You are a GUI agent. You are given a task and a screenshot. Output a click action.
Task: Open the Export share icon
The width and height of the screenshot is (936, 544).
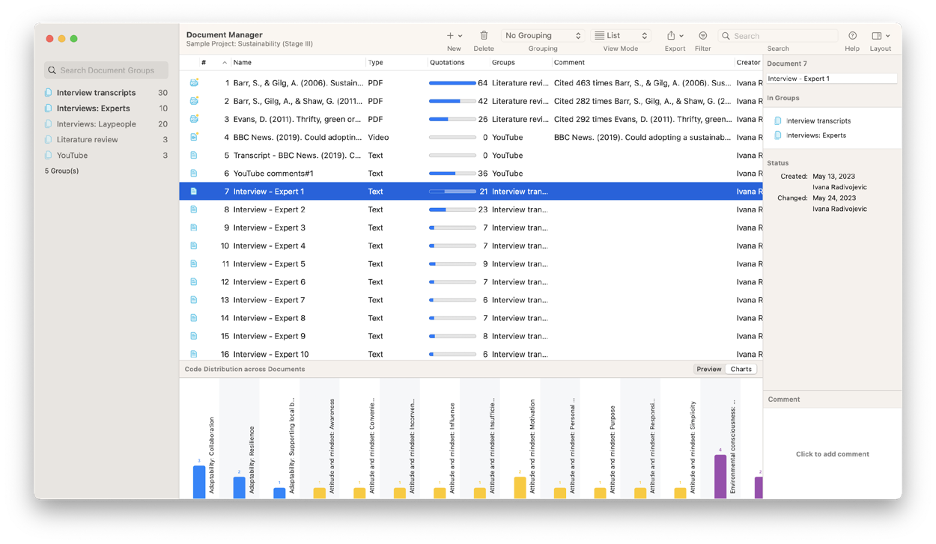pyautogui.click(x=671, y=36)
